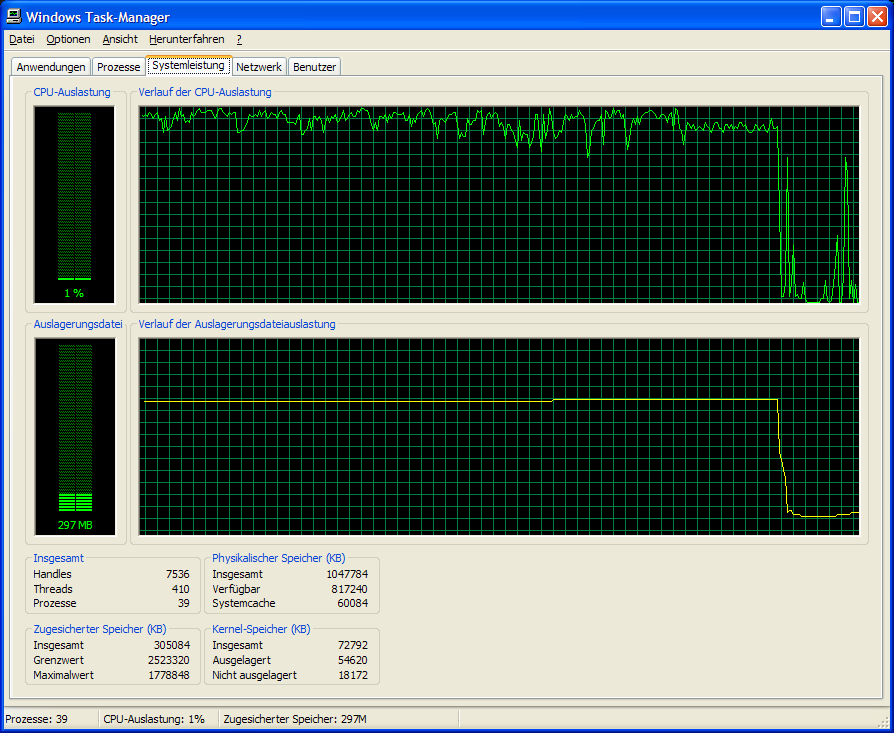
Task: Switch to the Benutzer tab
Action: 315,67
